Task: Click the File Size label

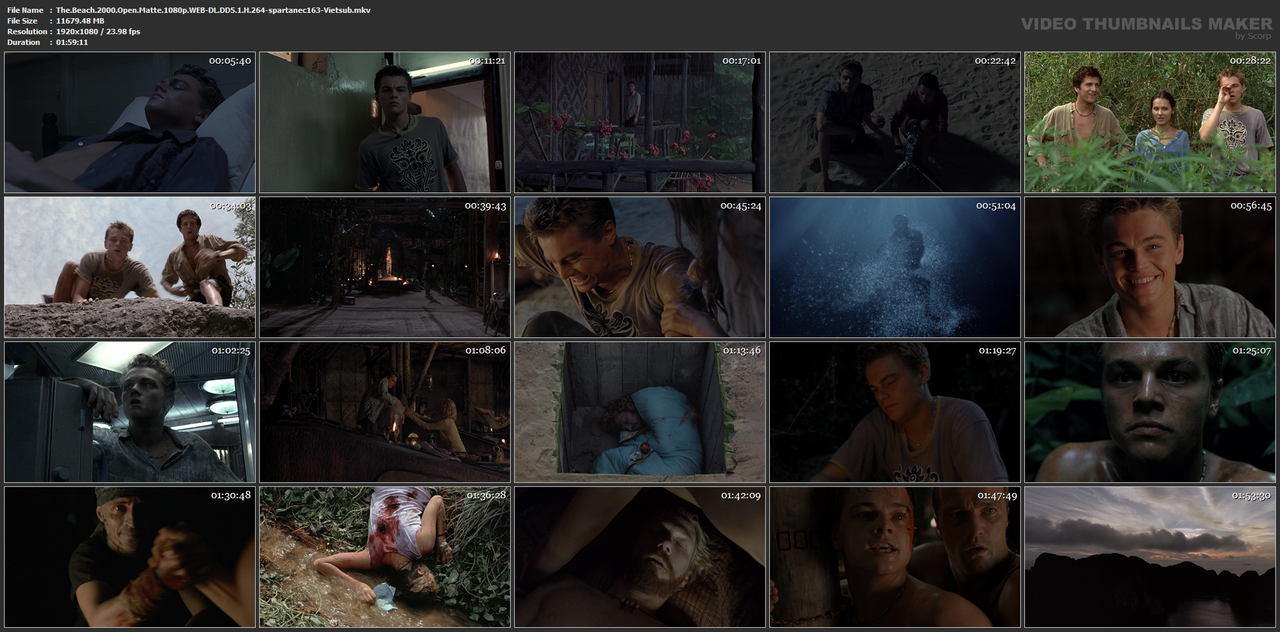Action: [x=22, y=20]
